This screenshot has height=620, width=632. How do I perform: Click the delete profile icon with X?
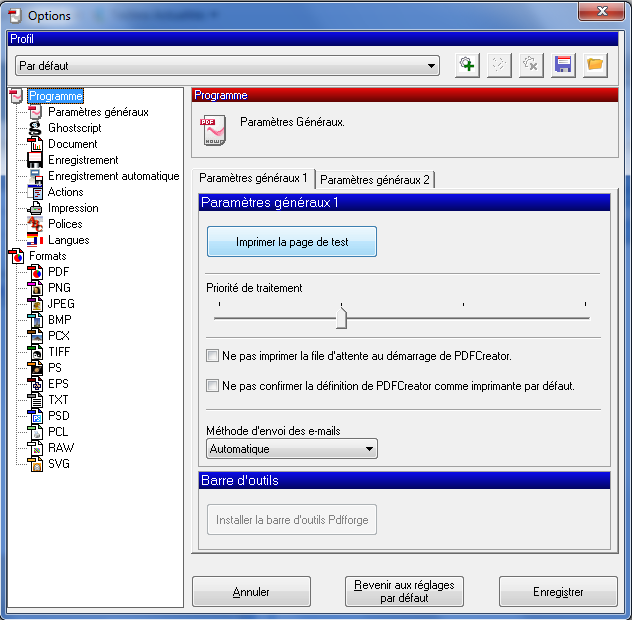[x=531, y=65]
